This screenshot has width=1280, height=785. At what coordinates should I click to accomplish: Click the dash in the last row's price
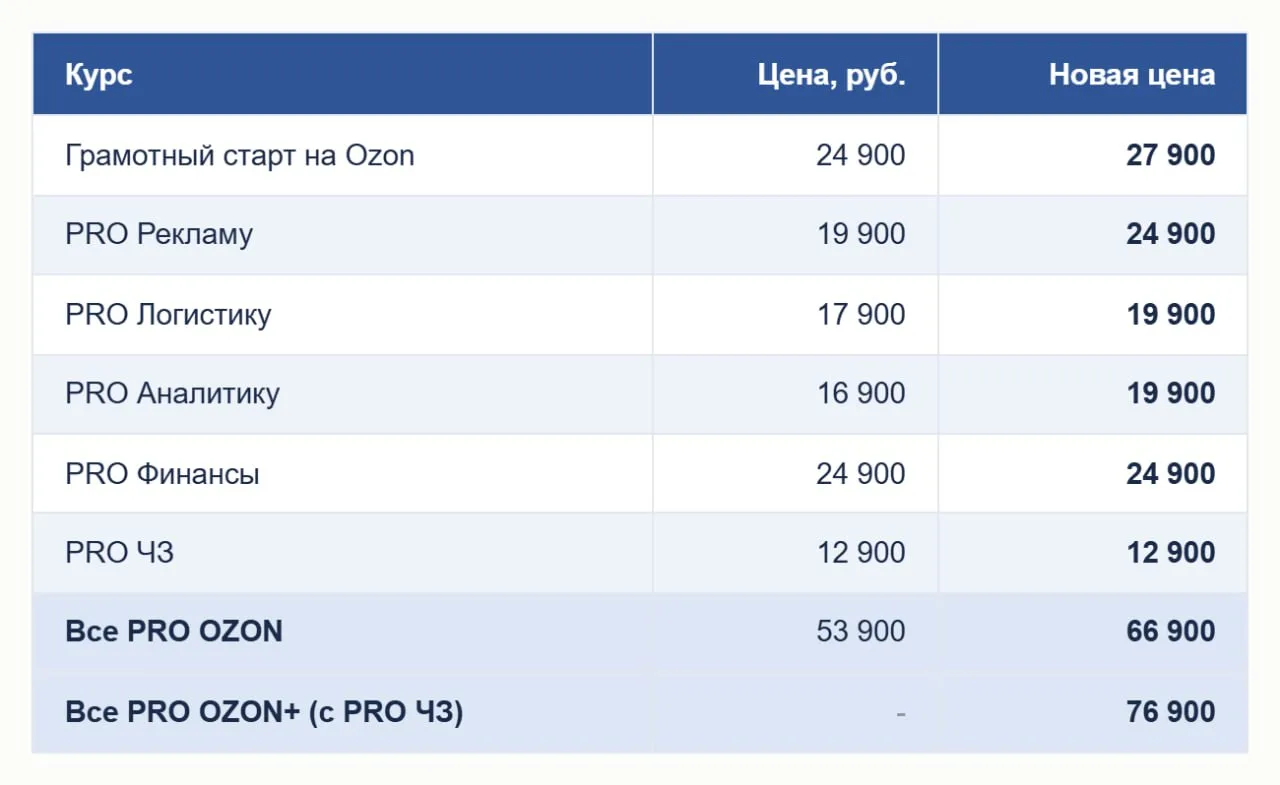[901, 713]
